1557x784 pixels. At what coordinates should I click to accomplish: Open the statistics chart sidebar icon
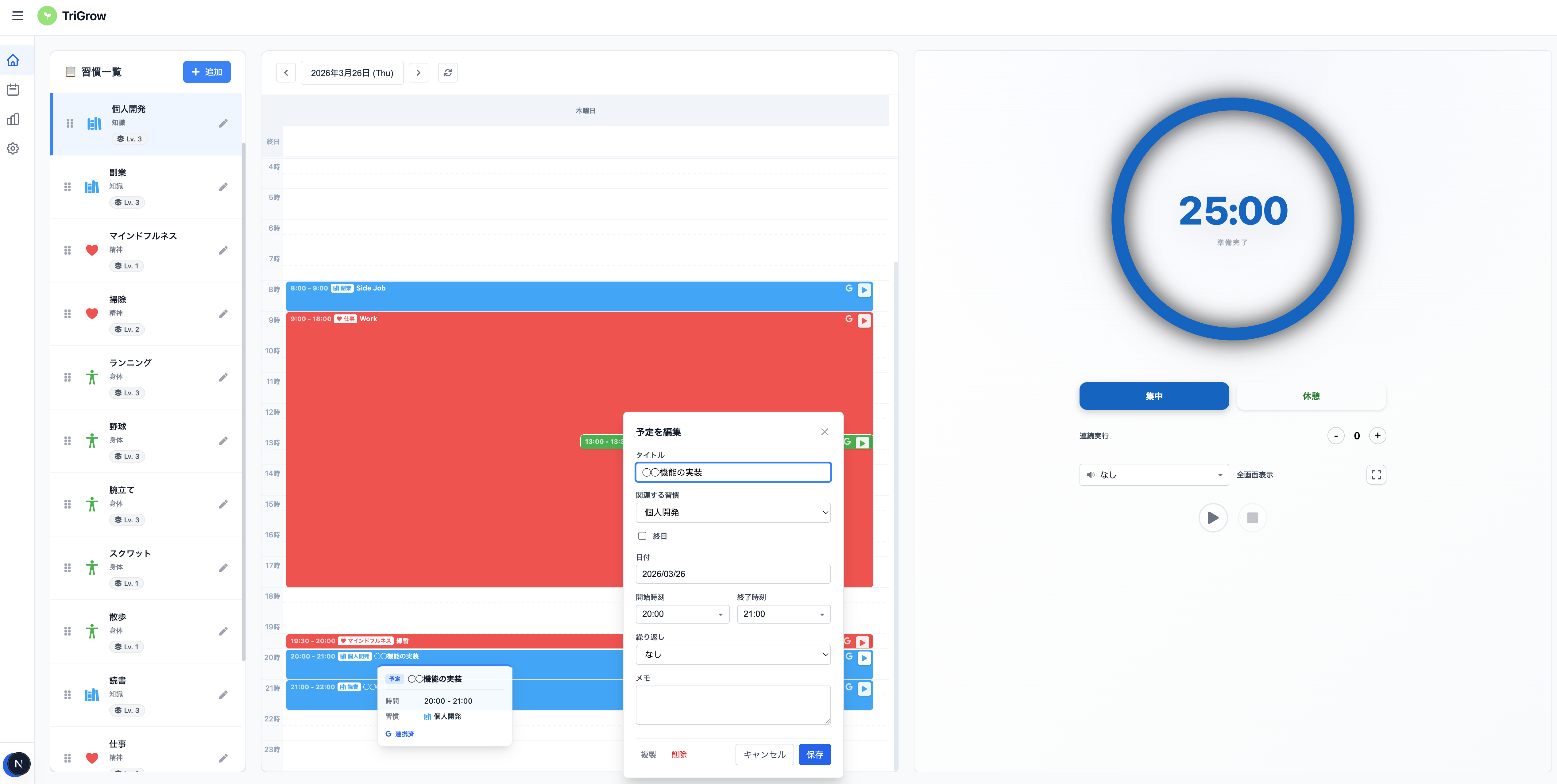13,119
